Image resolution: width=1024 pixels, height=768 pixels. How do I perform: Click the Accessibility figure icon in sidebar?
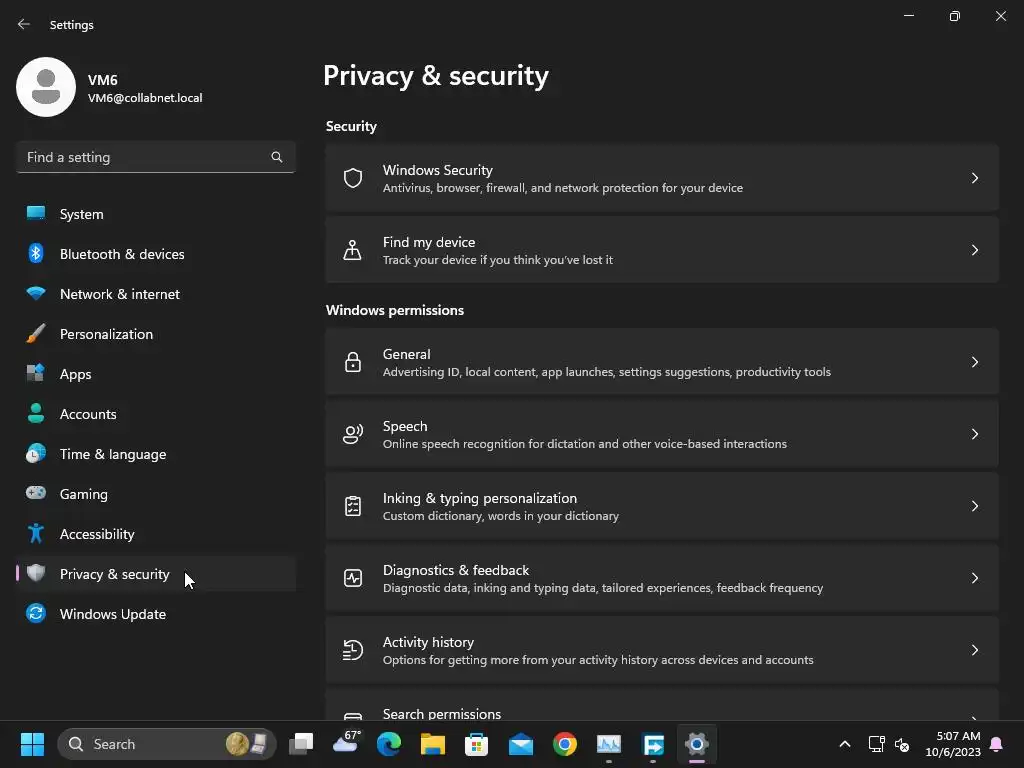pos(36,534)
